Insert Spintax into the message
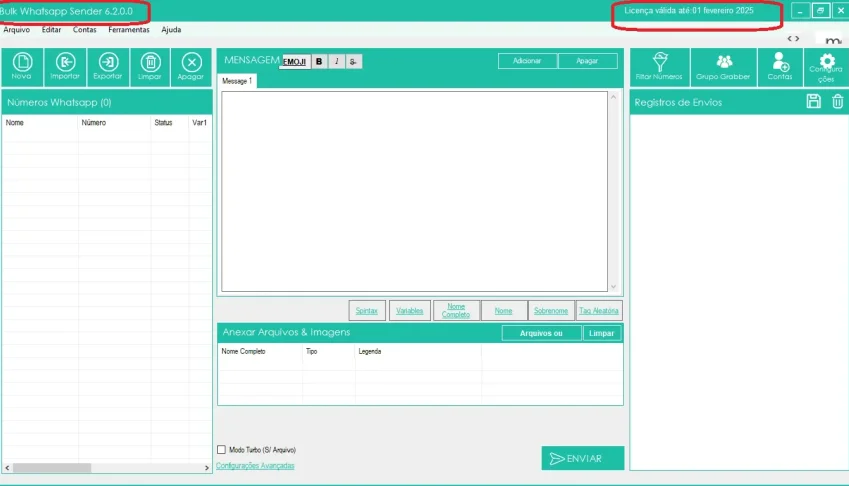849x486 pixels. pos(367,311)
